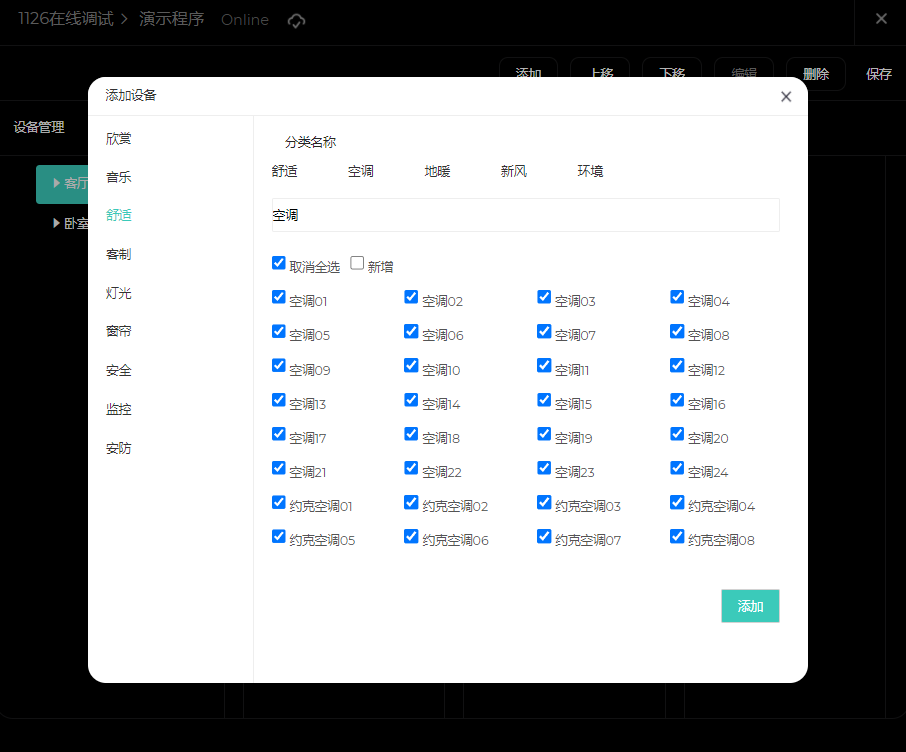Click the 保存 button in top toolbar
Screen dimensions: 906x752
(879, 74)
